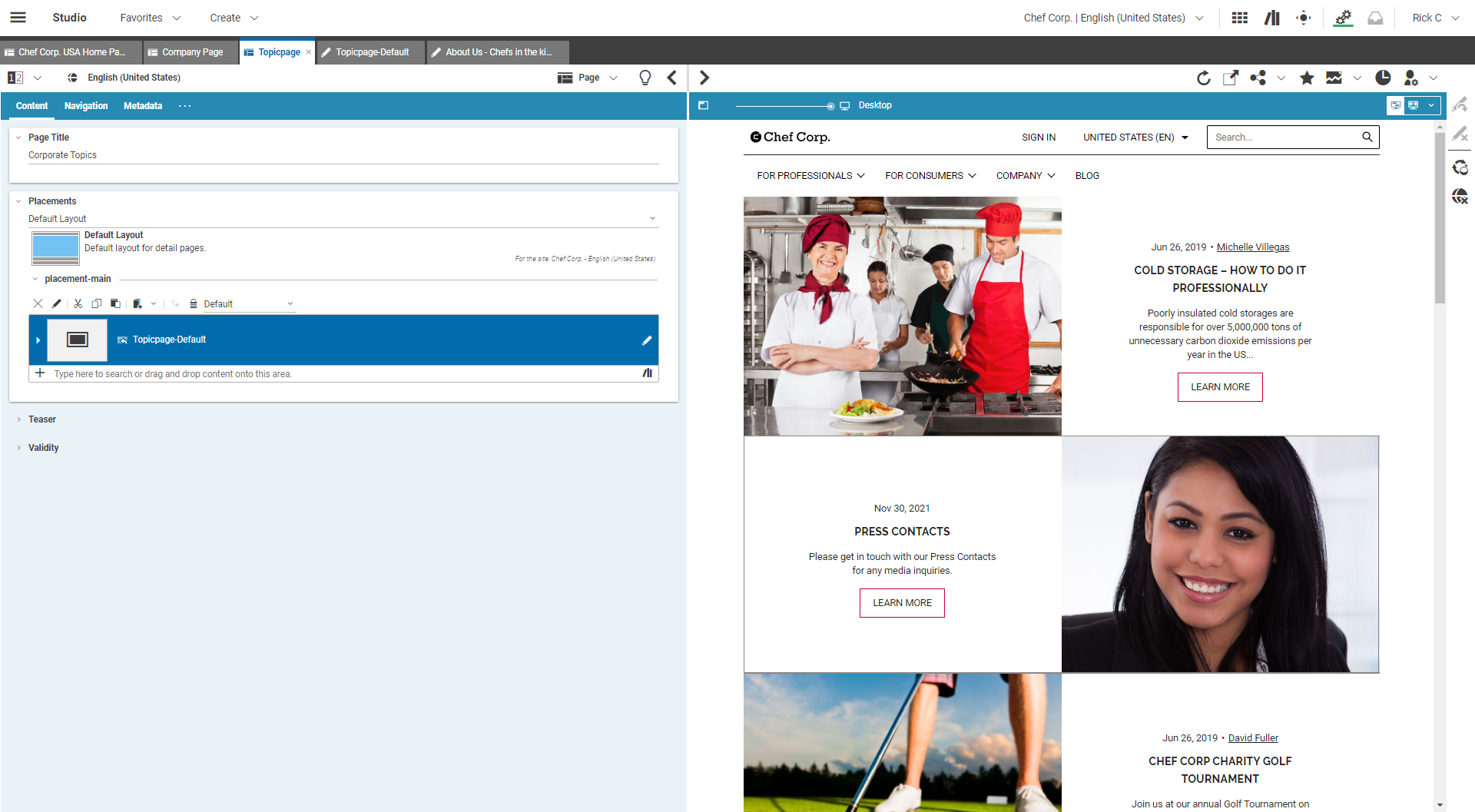Open preview in new window icon
1475x812 pixels.
pyautogui.click(x=1230, y=78)
